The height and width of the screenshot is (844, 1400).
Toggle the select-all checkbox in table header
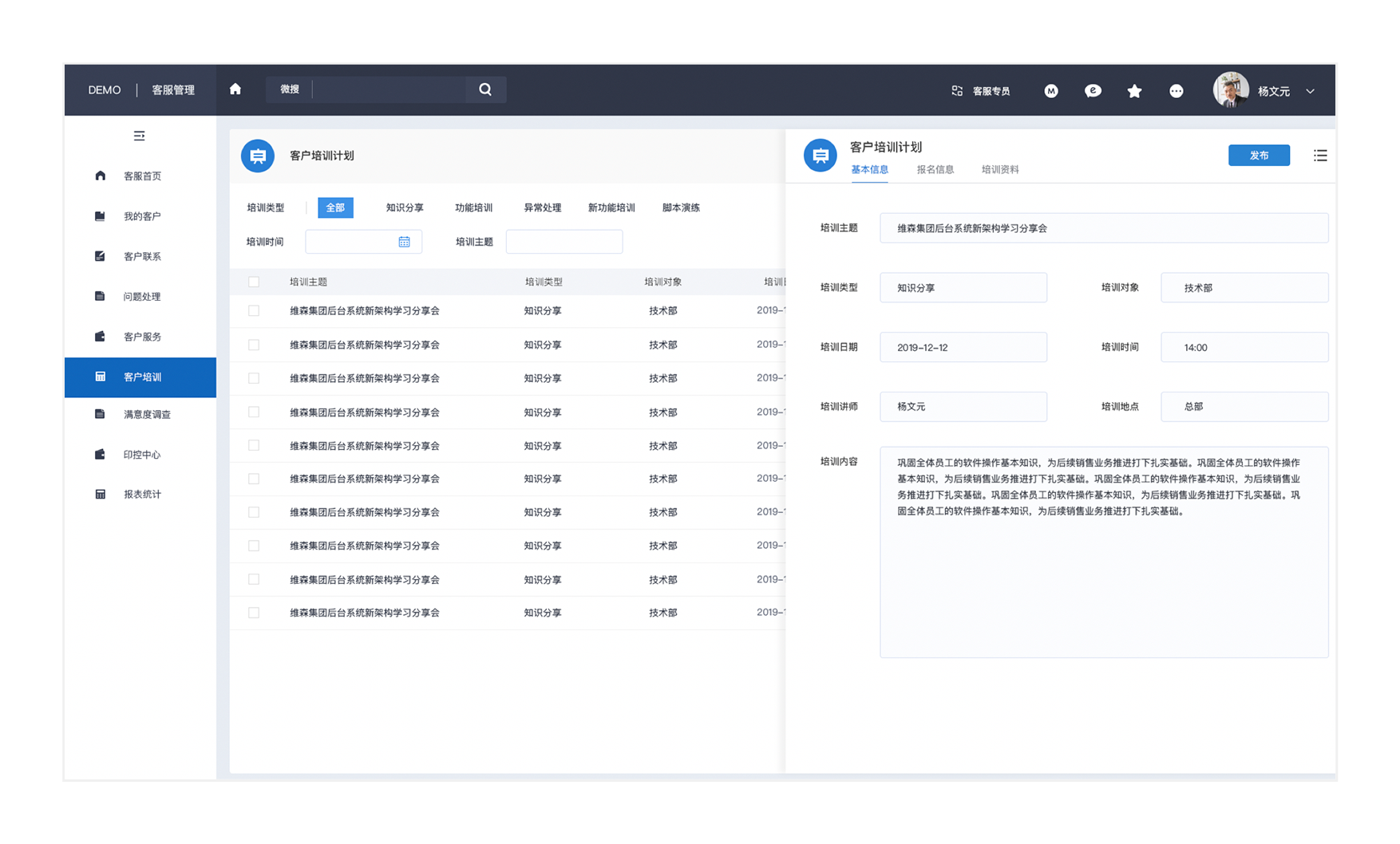tap(254, 282)
